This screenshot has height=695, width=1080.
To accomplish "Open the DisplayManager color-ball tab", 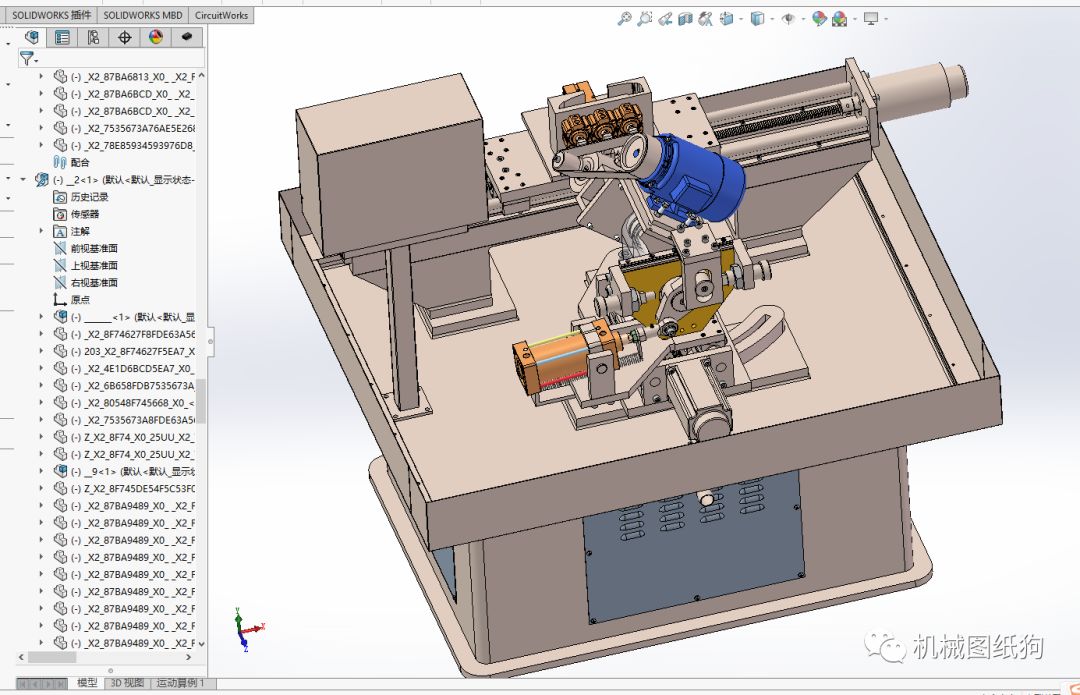I will pyautogui.click(x=156, y=37).
